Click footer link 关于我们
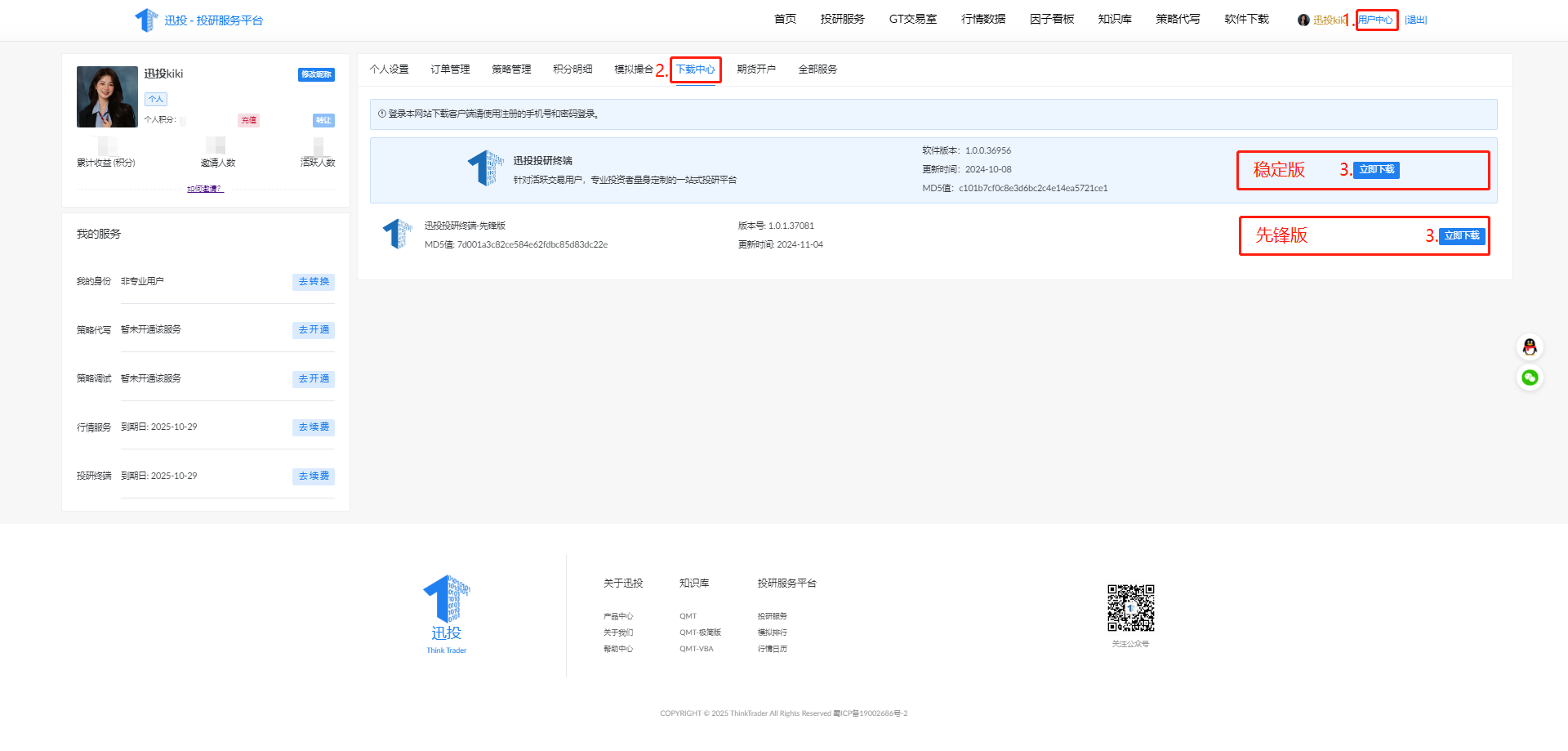The width and height of the screenshot is (1568, 751). tap(618, 633)
